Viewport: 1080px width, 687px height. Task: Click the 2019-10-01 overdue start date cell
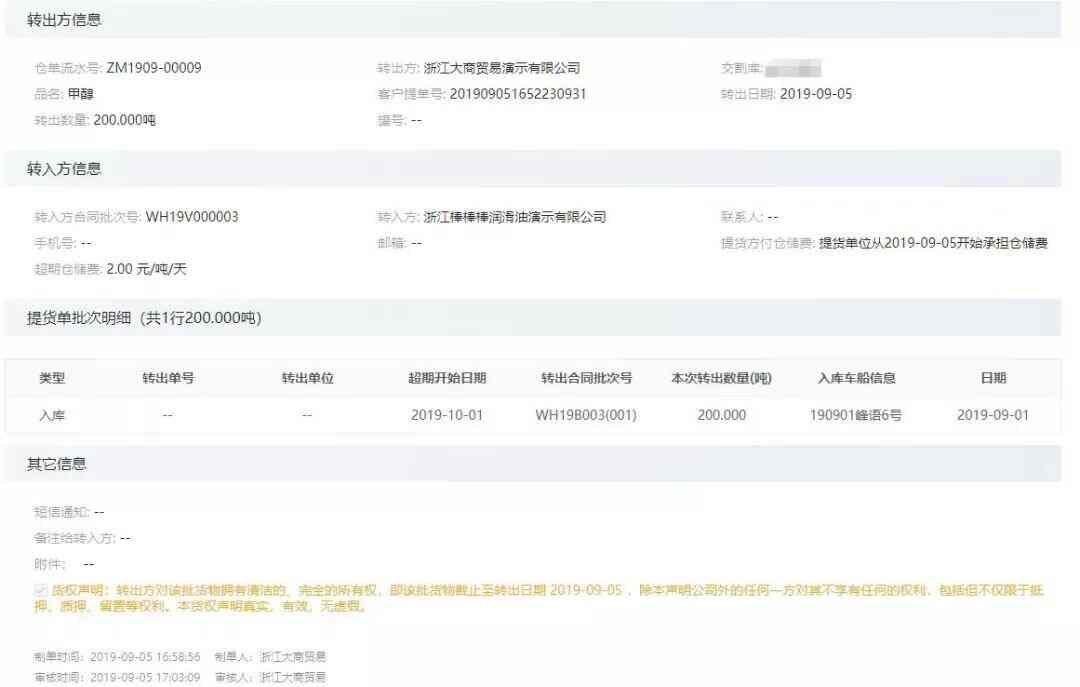pos(447,415)
